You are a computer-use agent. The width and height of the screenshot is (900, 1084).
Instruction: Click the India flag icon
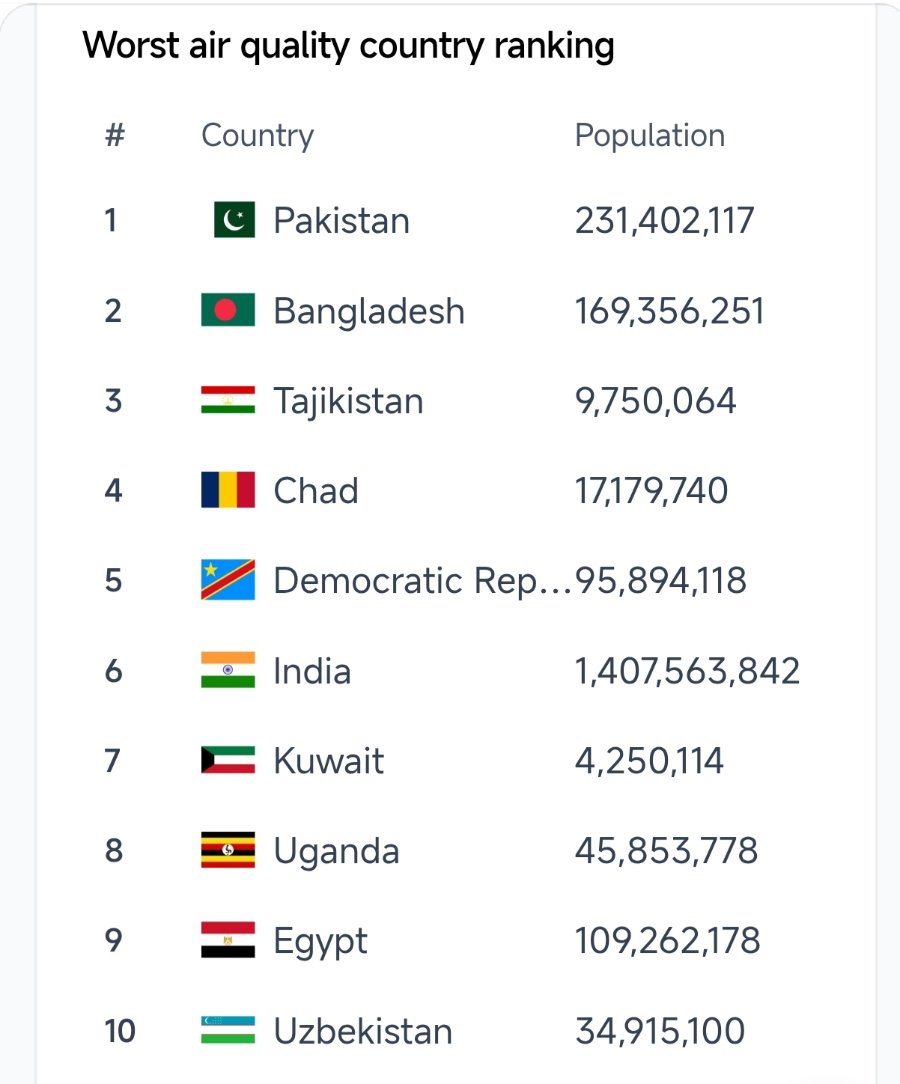[228, 670]
